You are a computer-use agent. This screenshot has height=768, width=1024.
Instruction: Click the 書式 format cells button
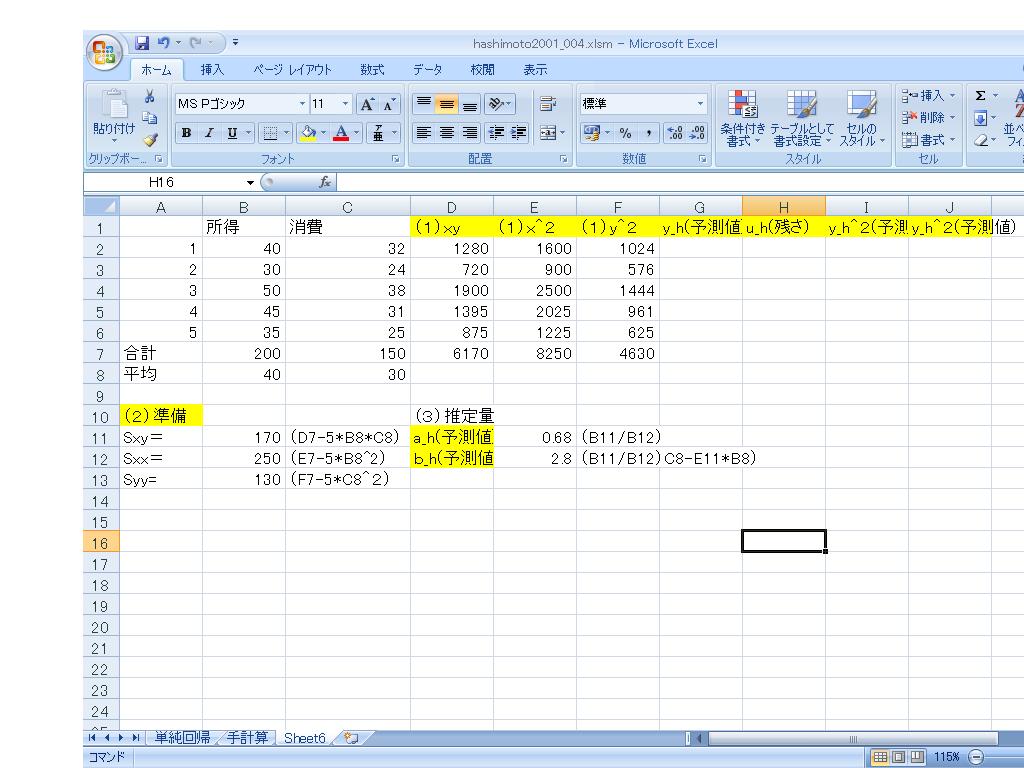pyautogui.click(x=929, y=140)
